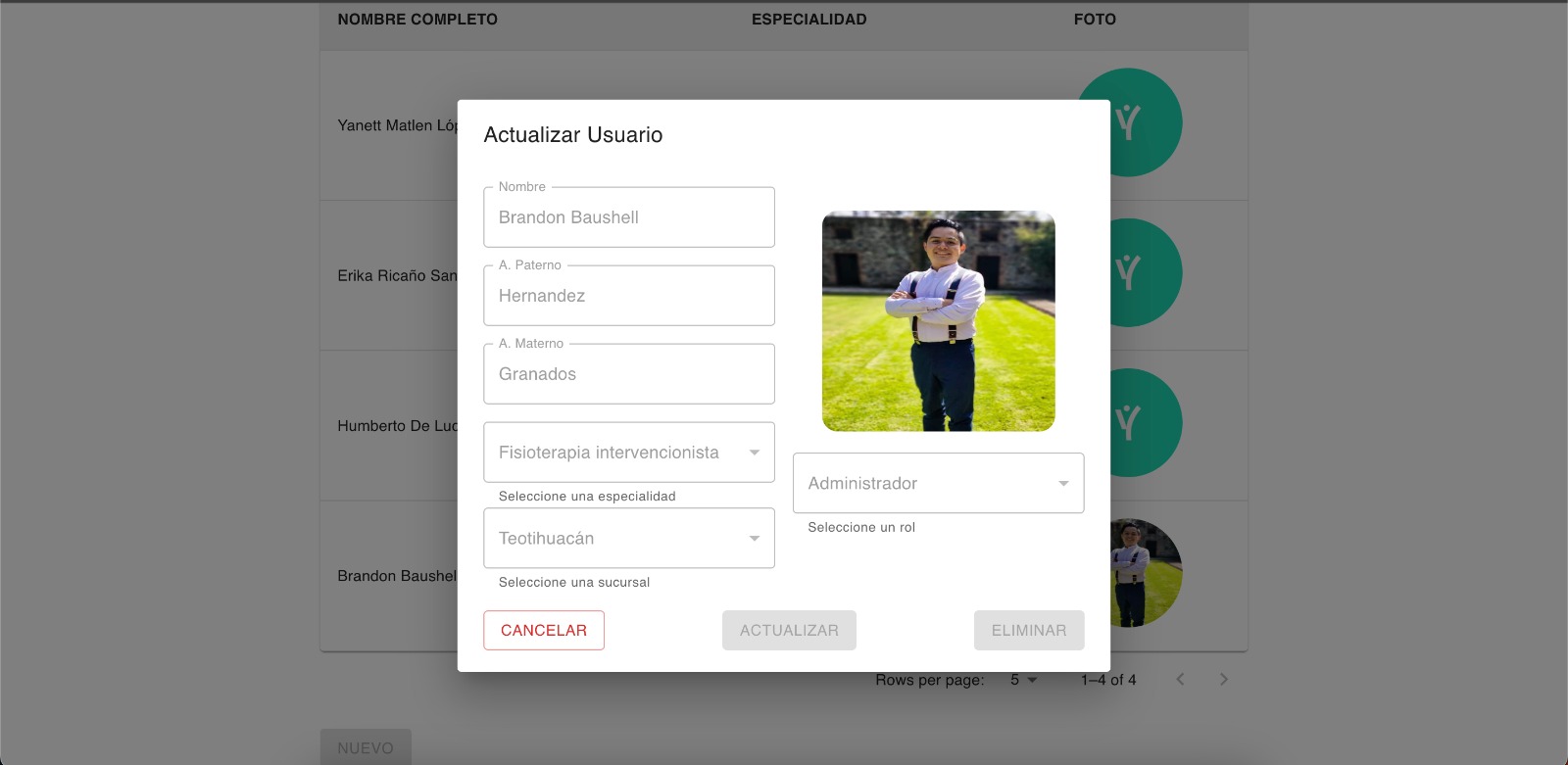Click the ELIMINAR button
The image size is (1568, 765).
[1029, 630]
